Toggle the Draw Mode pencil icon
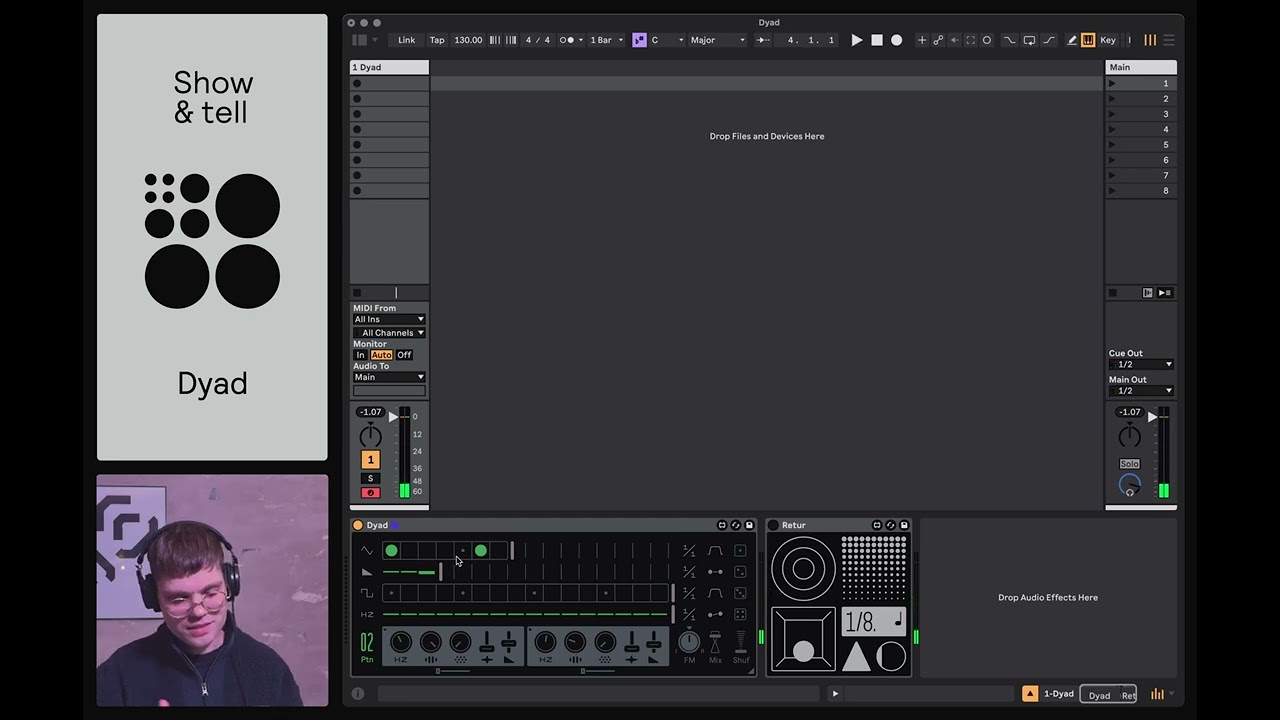Viewport: 1280px width, 720px height. click(x=1072, y=40)
